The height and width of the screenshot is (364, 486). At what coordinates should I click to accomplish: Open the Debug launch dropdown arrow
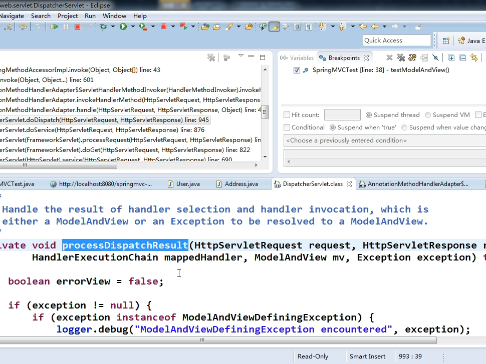coord(113,27)
